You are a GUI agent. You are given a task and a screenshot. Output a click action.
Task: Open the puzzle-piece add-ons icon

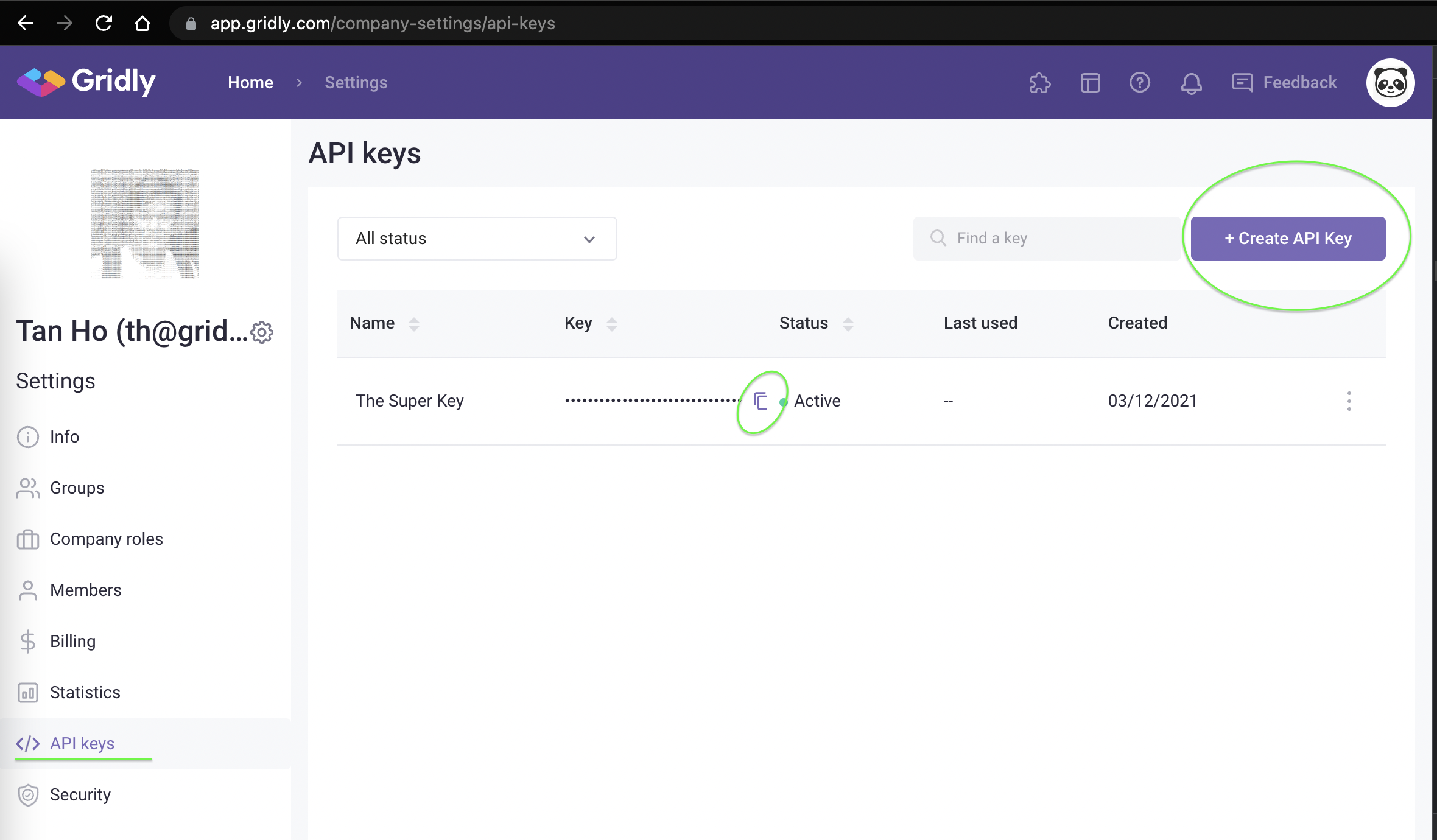1040,83
